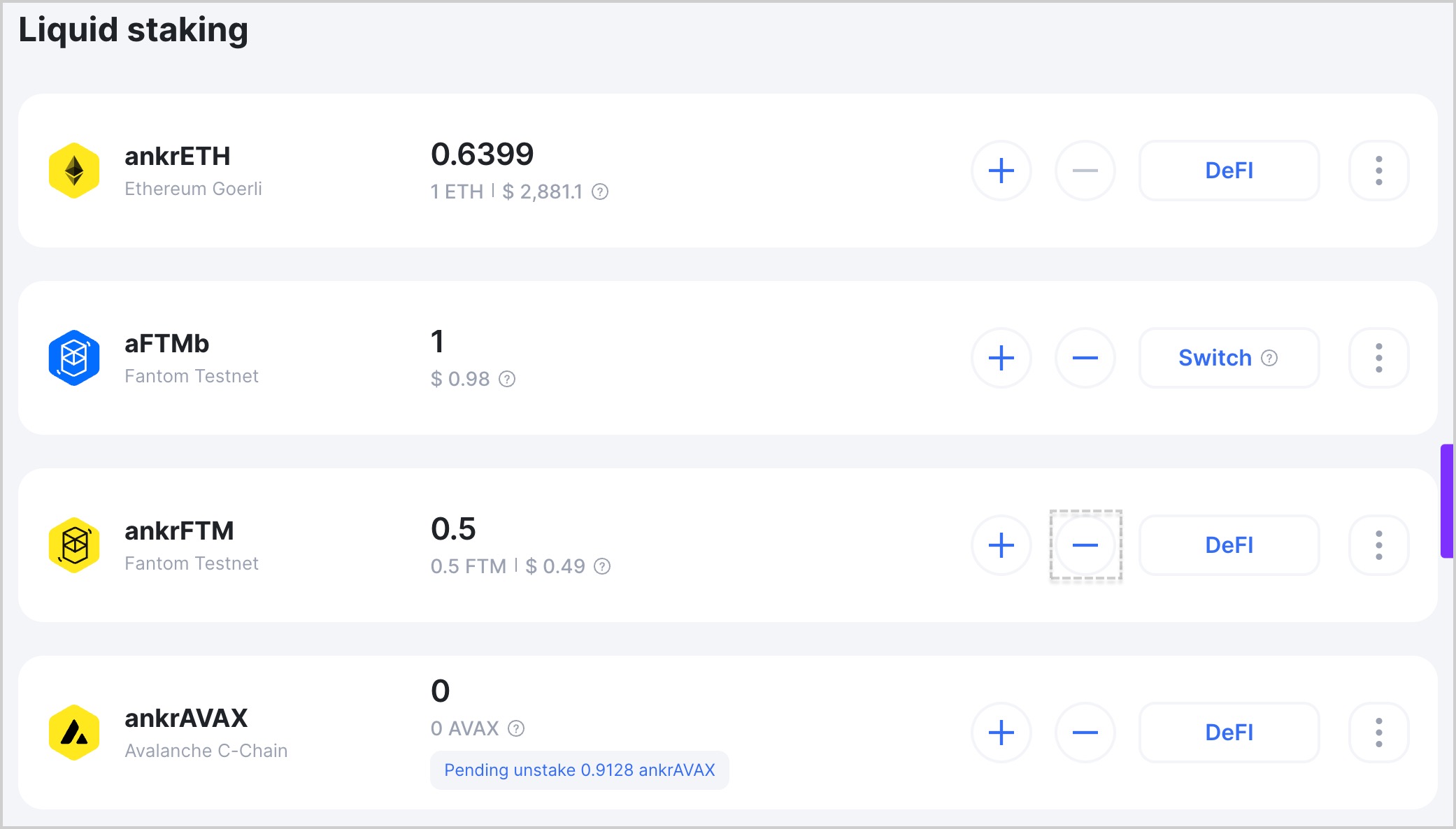1456x829 pixels.
Task: Click the plus button for ankrAVAX
Action: (1001, 733)
